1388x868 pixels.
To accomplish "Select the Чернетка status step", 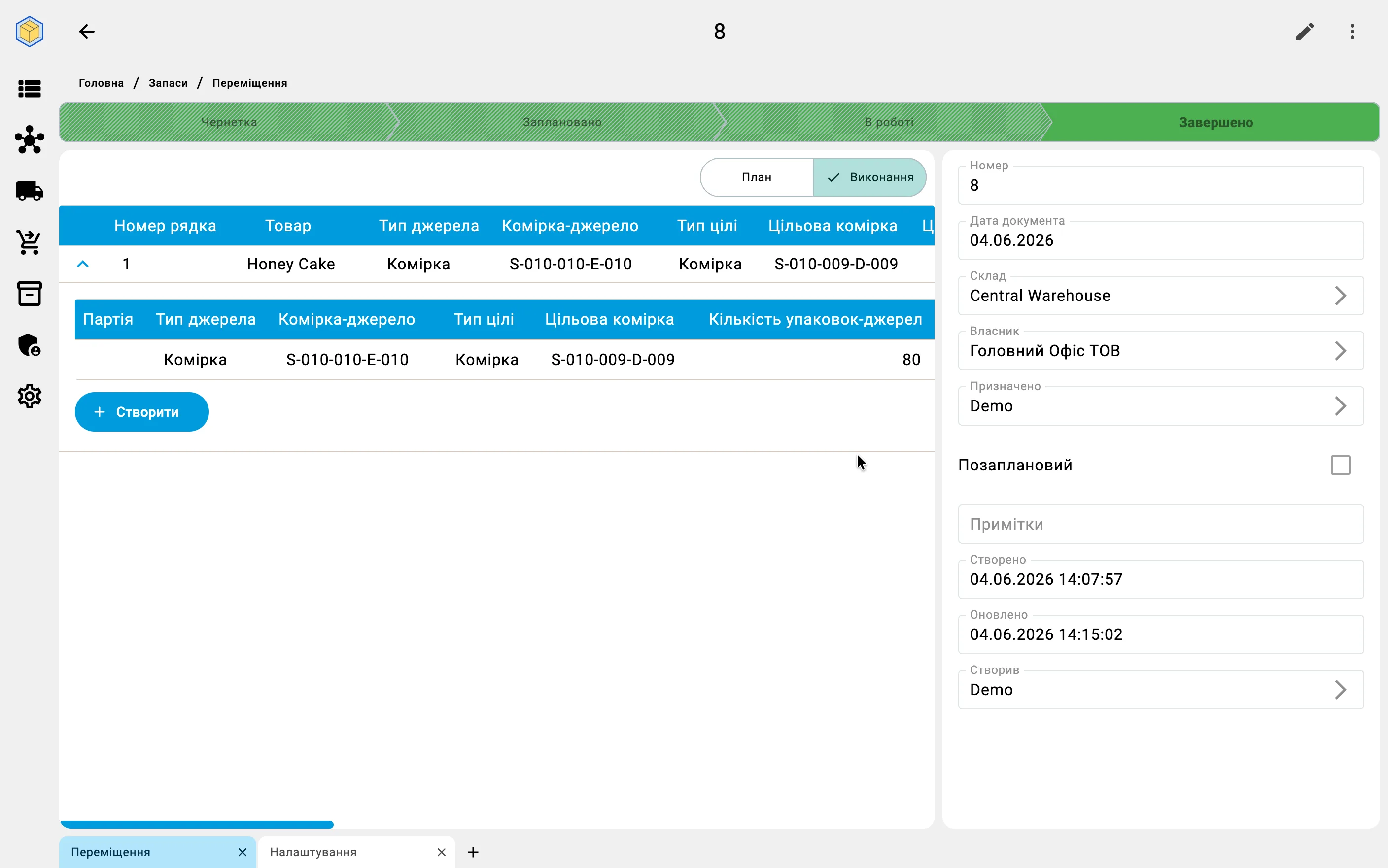I will click(229, 122).
